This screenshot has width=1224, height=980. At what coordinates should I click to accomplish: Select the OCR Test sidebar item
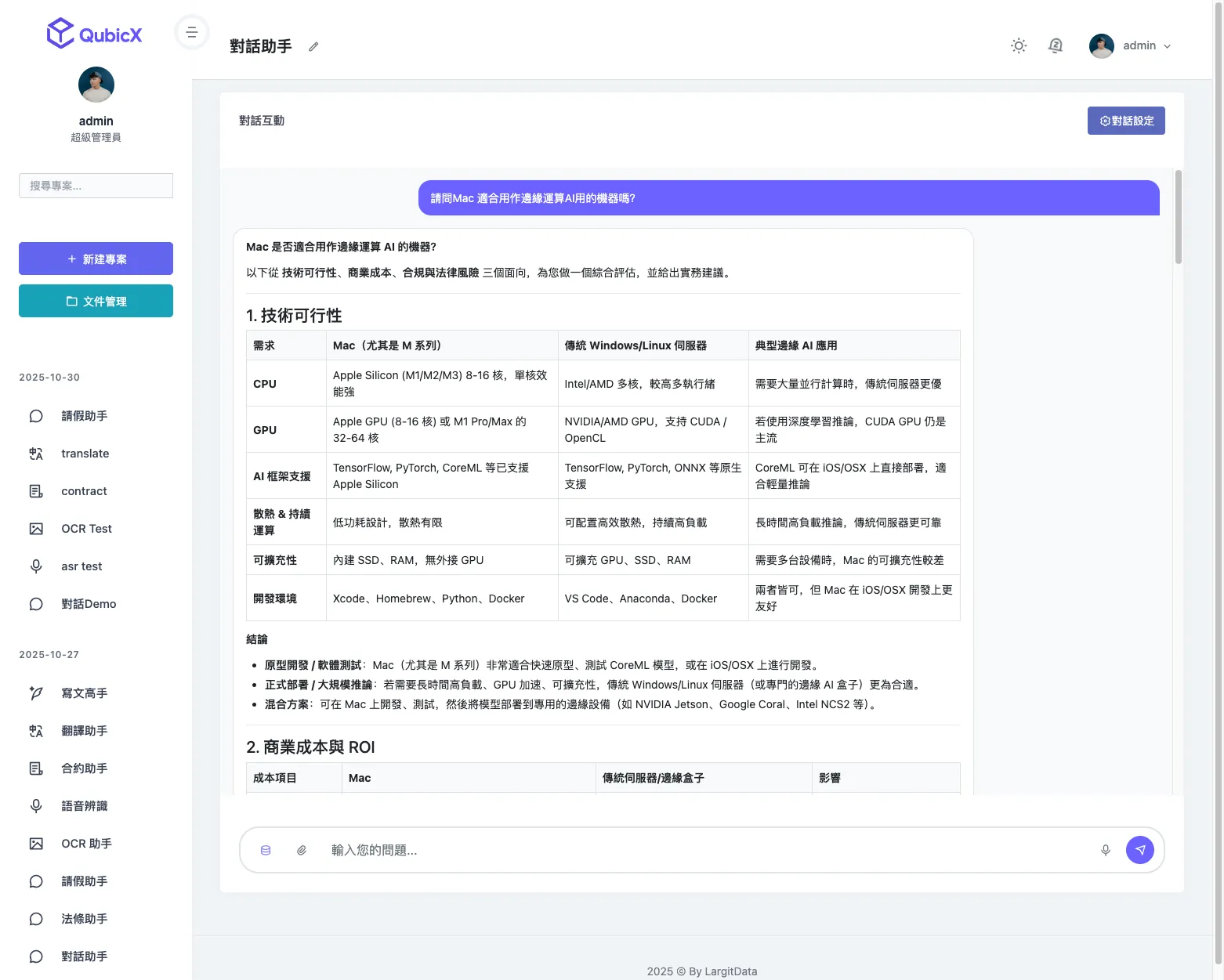click(86, 529)
